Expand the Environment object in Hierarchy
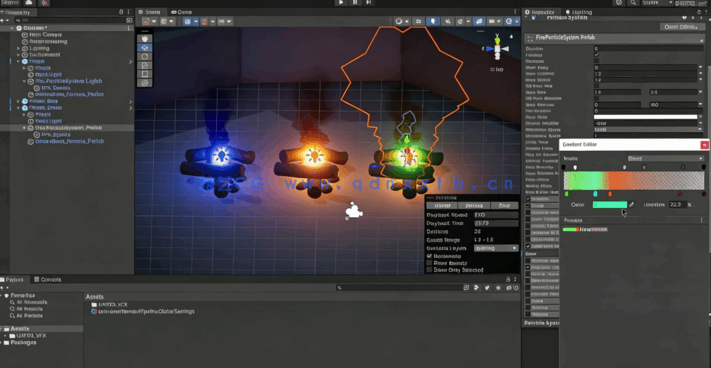Viewport: 711px width, 368px height. pyautogui.click(x=19, y=54)
